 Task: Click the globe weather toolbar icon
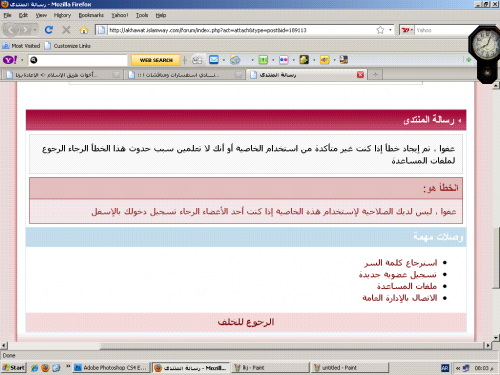coord(235,60)
